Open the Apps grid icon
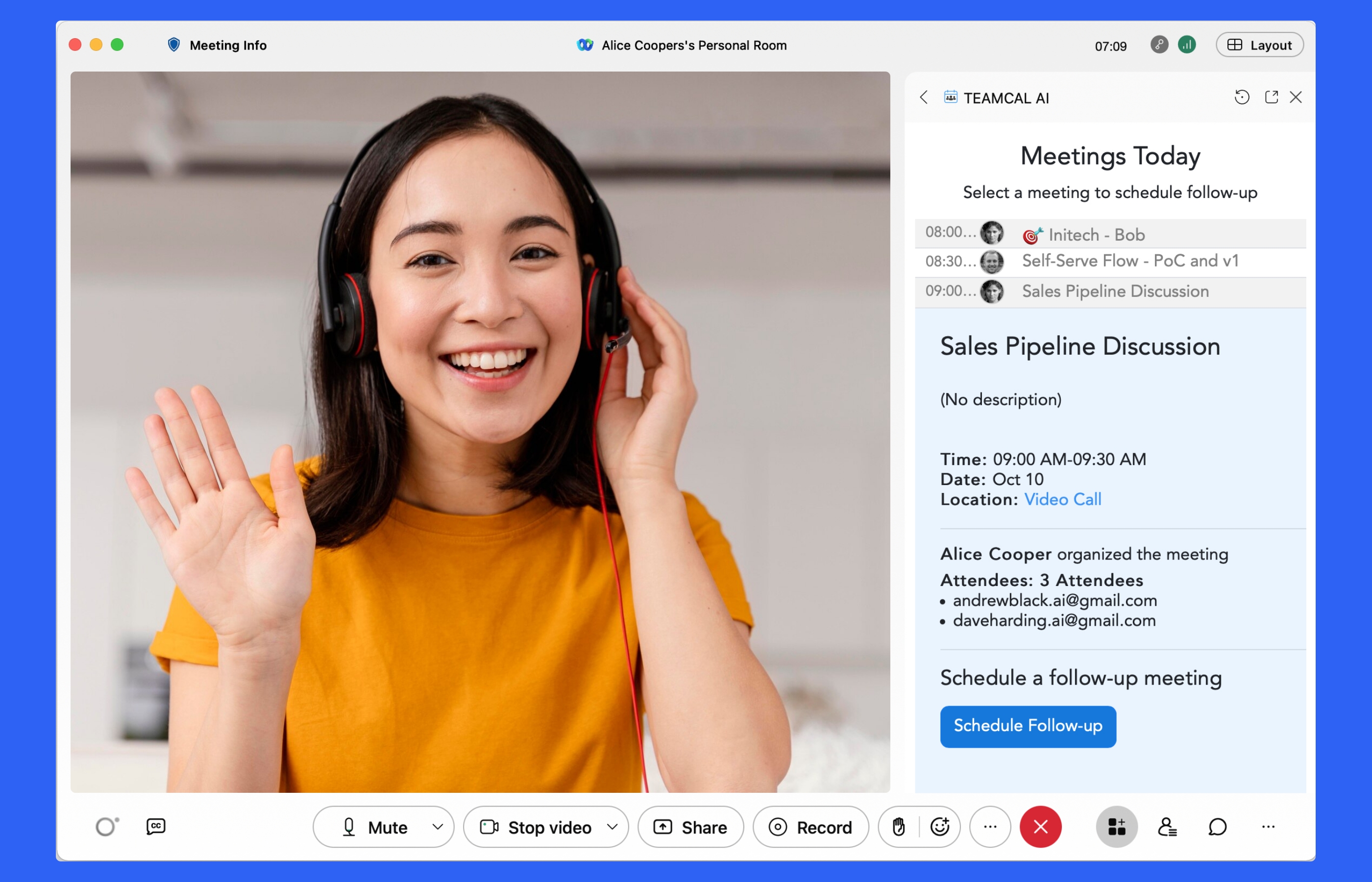The image size is (1372, 882). [x=1116, y=827]
